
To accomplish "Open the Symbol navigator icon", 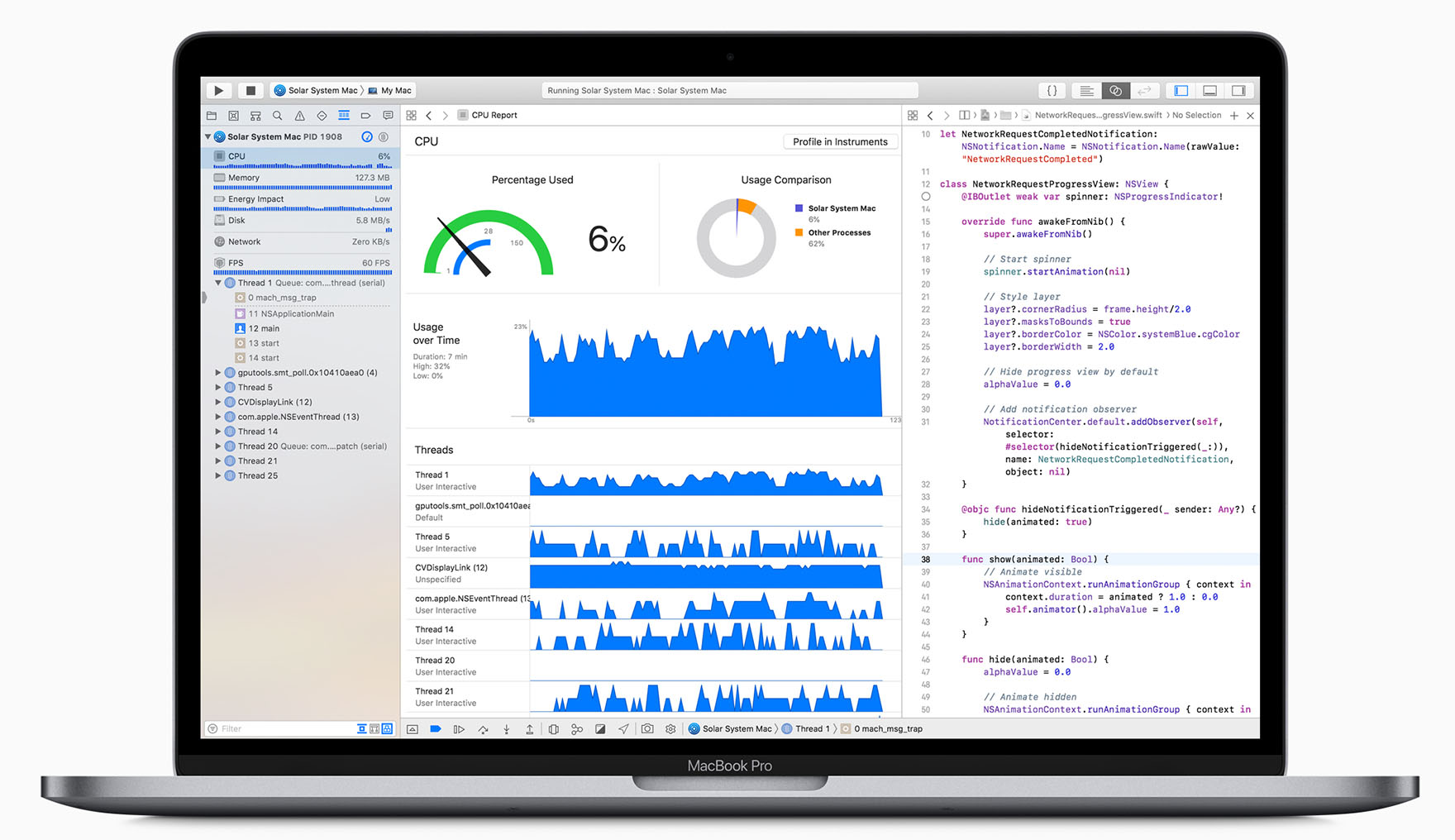I will click(x=255, y=116).
